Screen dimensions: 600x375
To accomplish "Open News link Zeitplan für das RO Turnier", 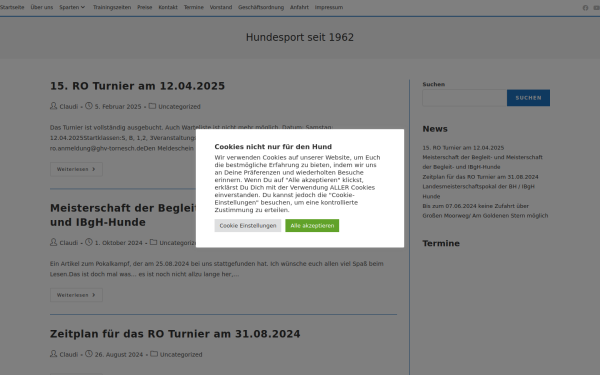I will [480, 177].
